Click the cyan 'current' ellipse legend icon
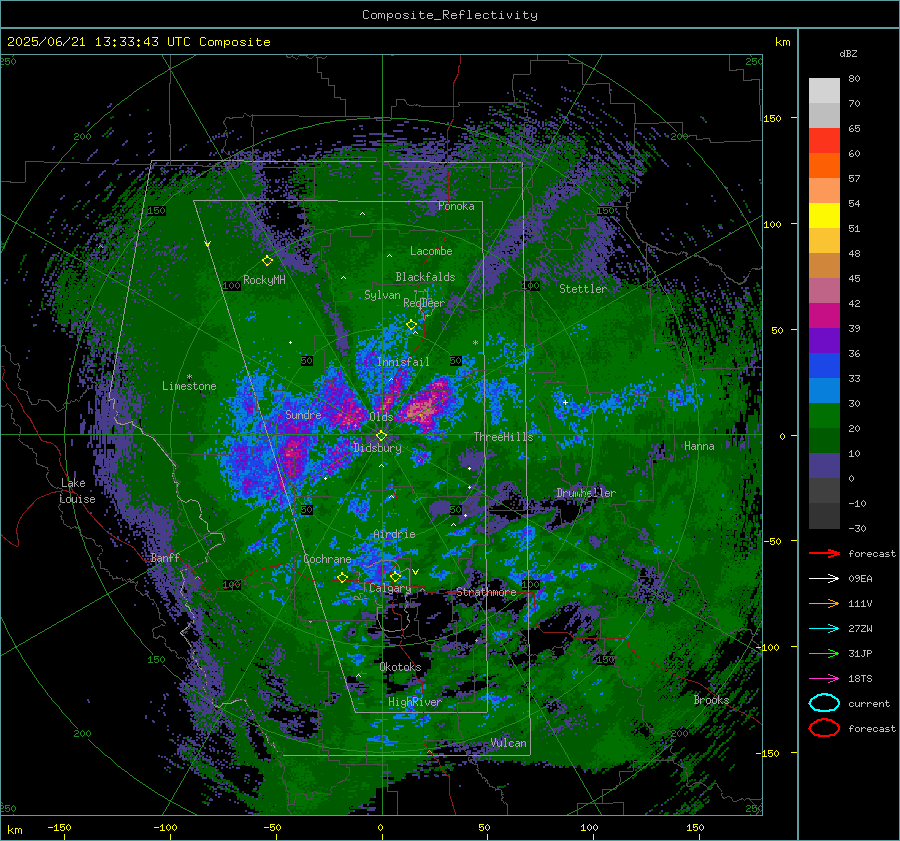 (824, 703)
